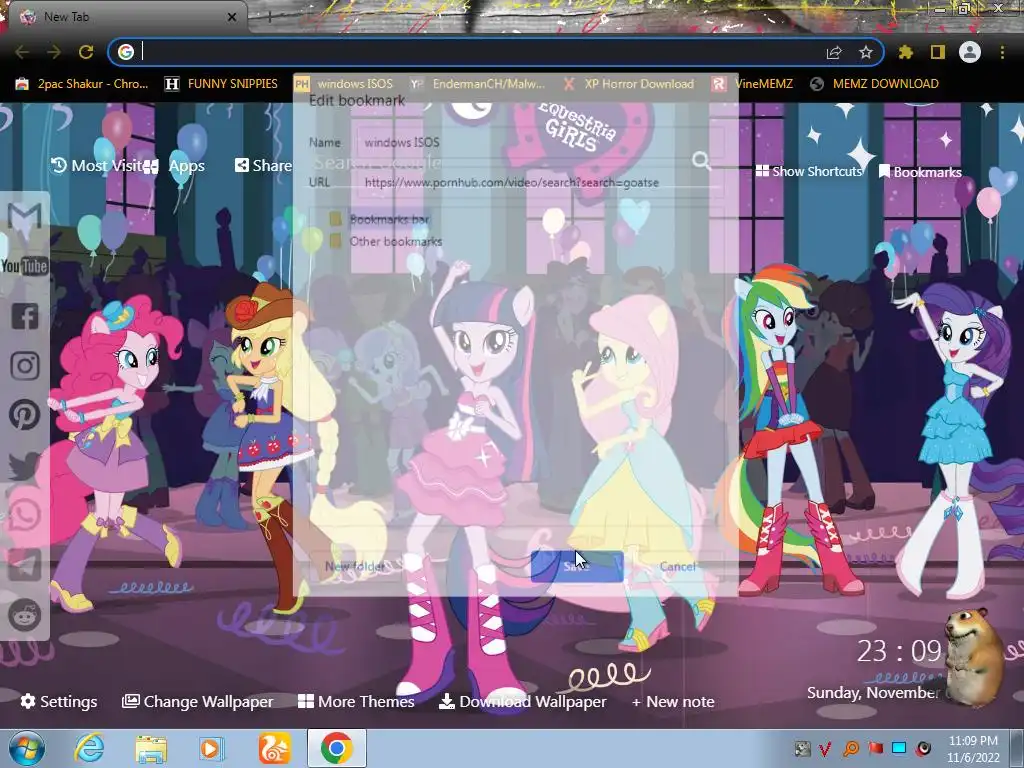Open the red flag Action Center tray icon
The width and height of the screenshot is (1024, 768).
point(875,748)
